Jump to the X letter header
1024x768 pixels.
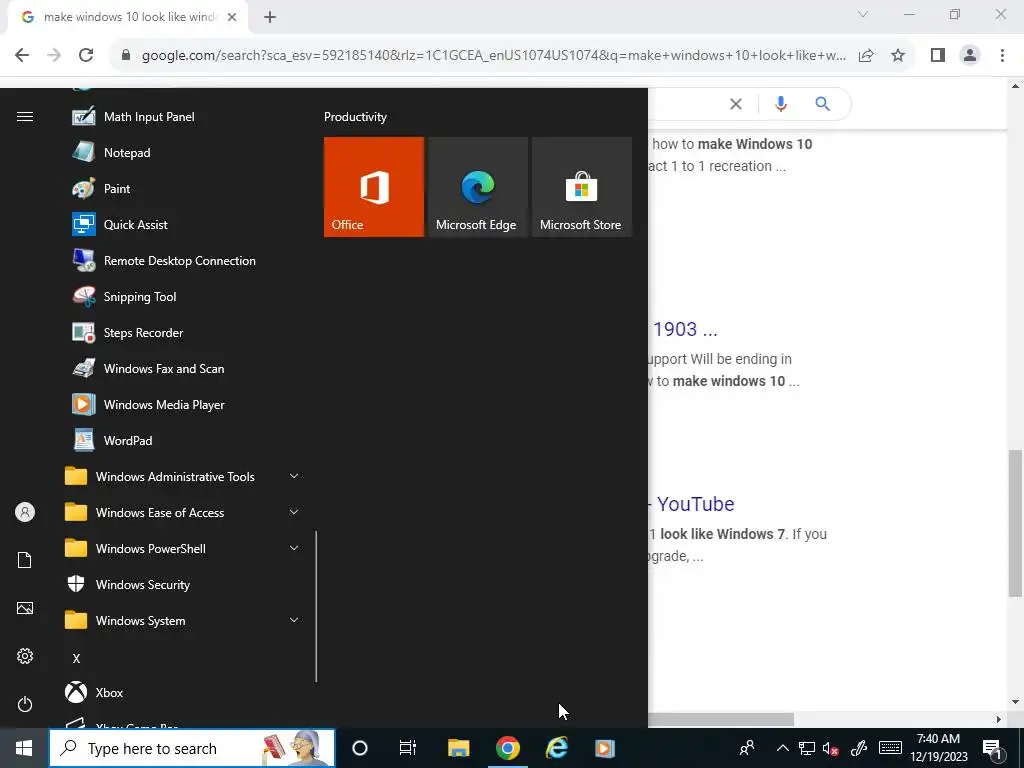(x=76, y=658)
